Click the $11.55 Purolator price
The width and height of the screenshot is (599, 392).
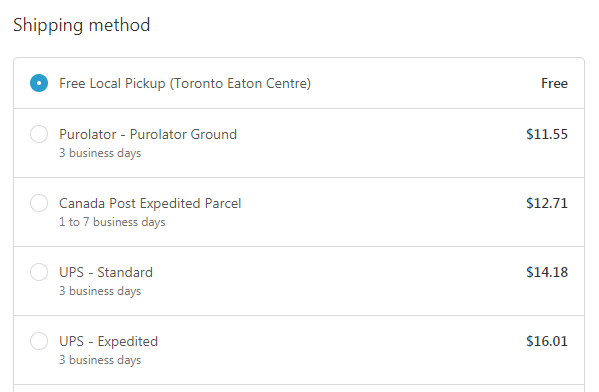(547, 134)
